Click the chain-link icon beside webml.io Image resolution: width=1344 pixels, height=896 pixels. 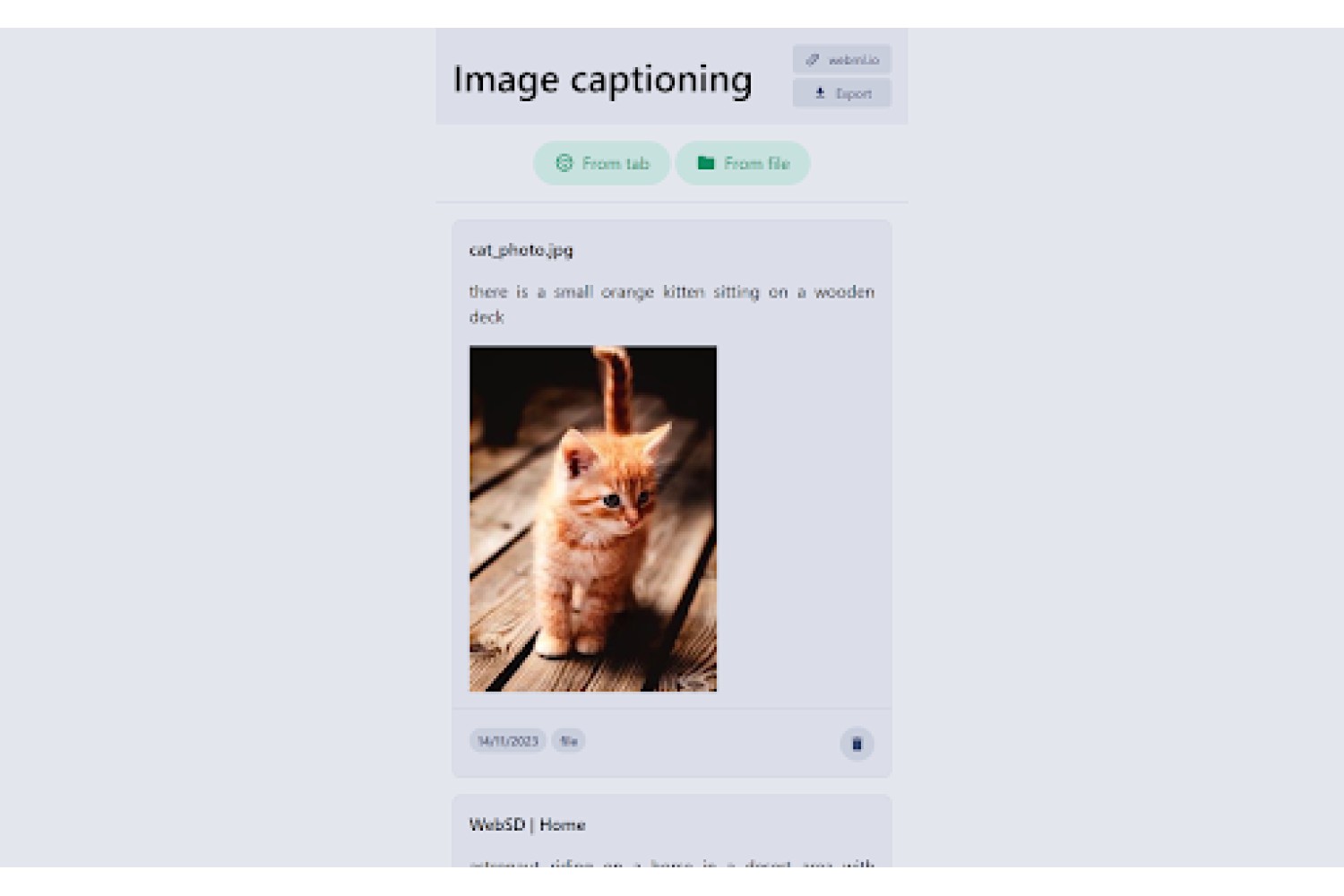pyautogui.click(x=813, y=60)
